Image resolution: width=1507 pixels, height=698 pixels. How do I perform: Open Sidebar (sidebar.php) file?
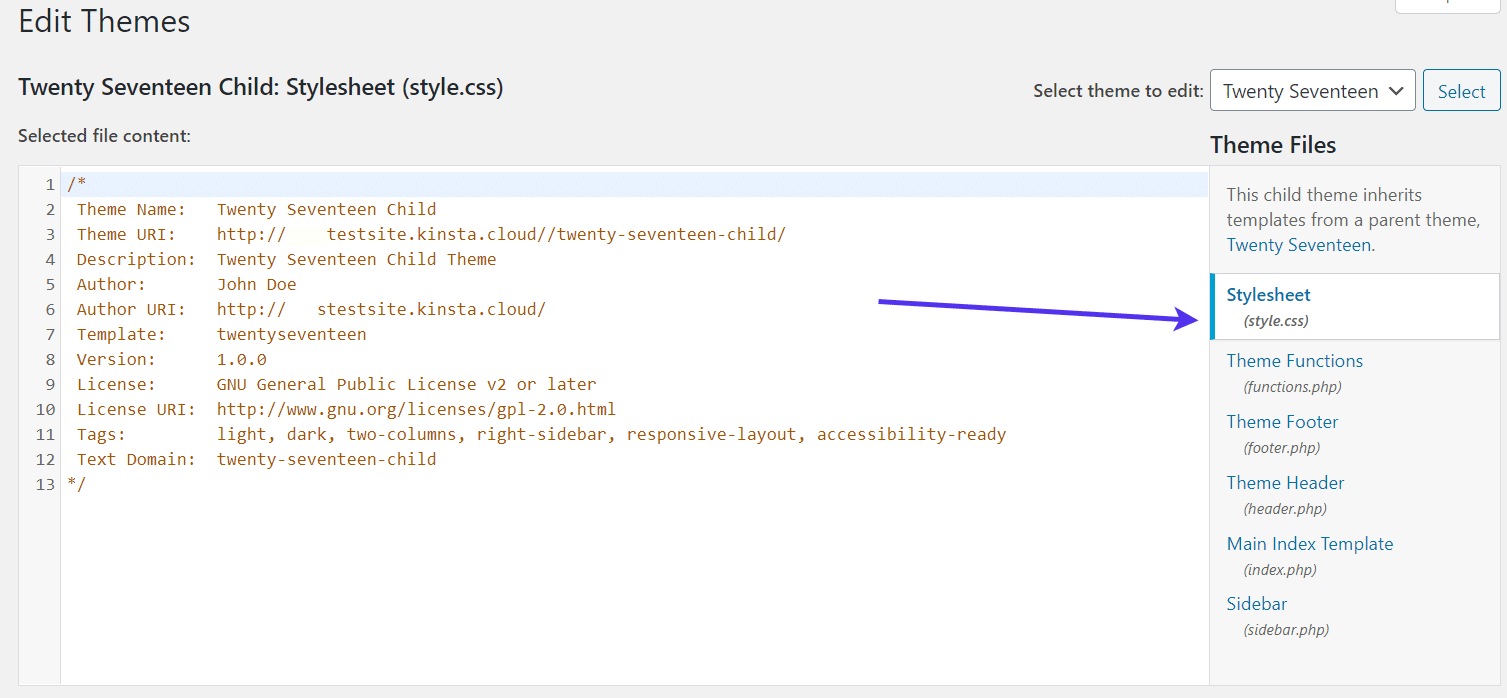[1256, 603]
